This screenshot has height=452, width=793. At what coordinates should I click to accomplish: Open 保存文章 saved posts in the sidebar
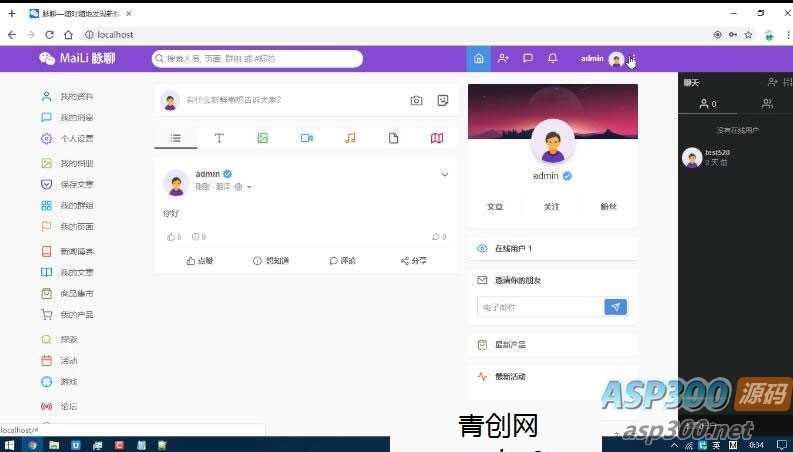(67, 185)
